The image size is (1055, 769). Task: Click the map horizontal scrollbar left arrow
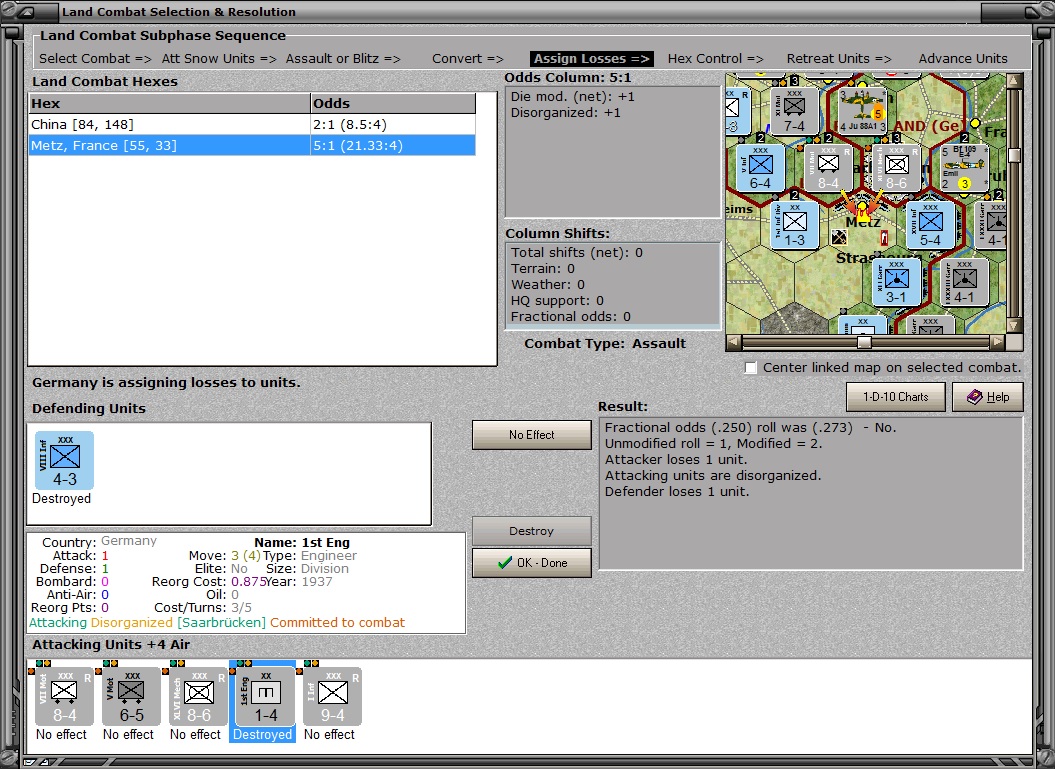[734, 342]
